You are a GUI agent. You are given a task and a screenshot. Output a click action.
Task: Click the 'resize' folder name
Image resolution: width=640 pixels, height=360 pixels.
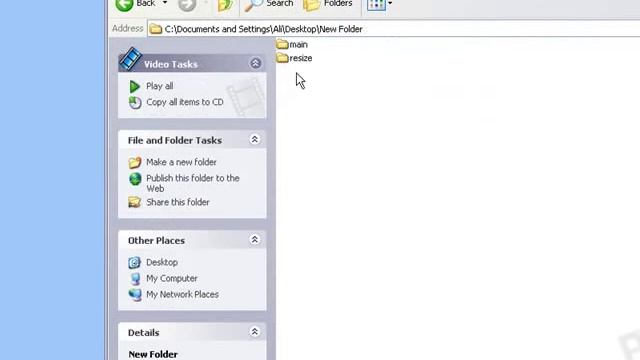301,58
